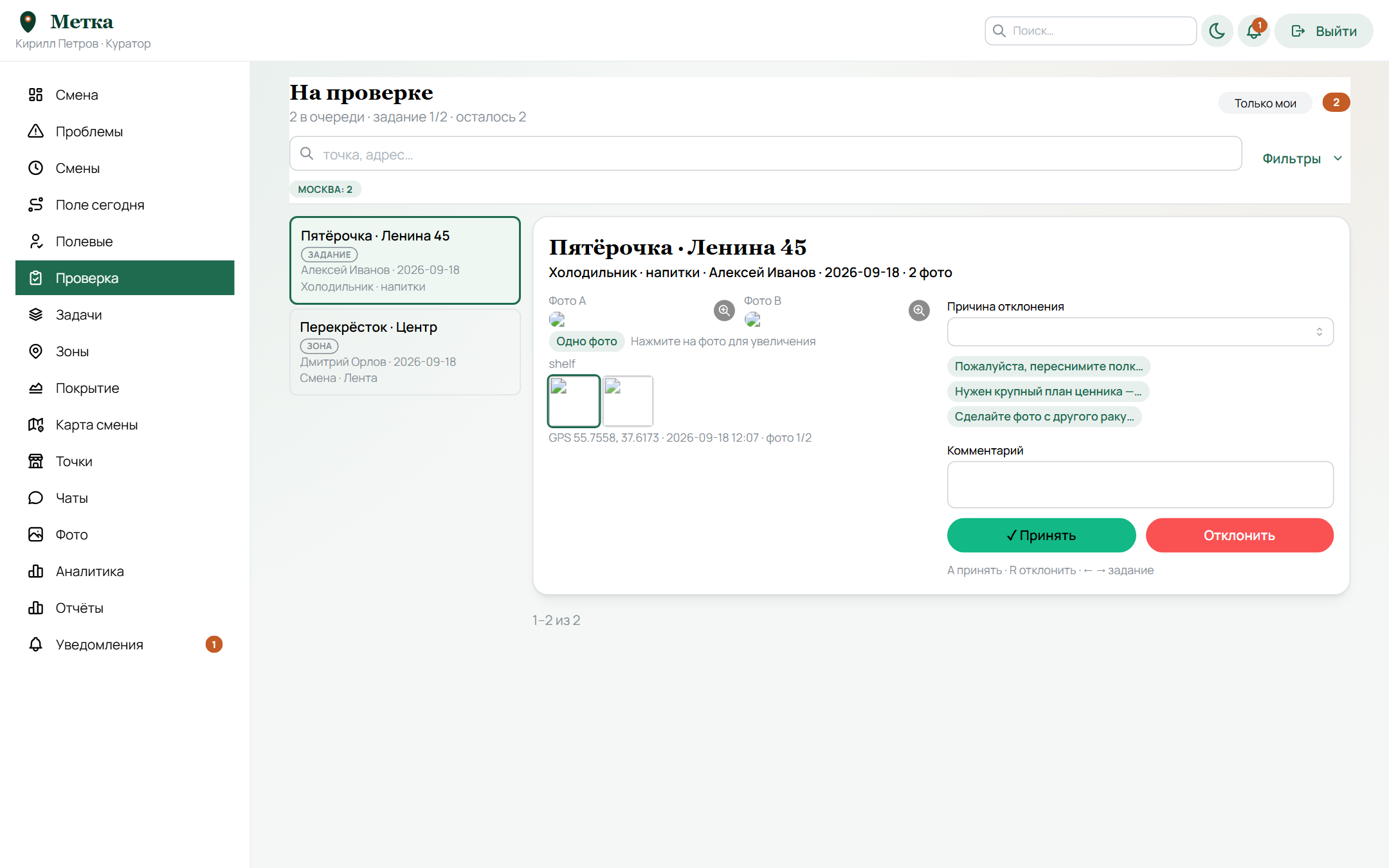Viewport: 1389px width, 868px height.
Task: Open the Фото A image
Action: click(557, 320)
